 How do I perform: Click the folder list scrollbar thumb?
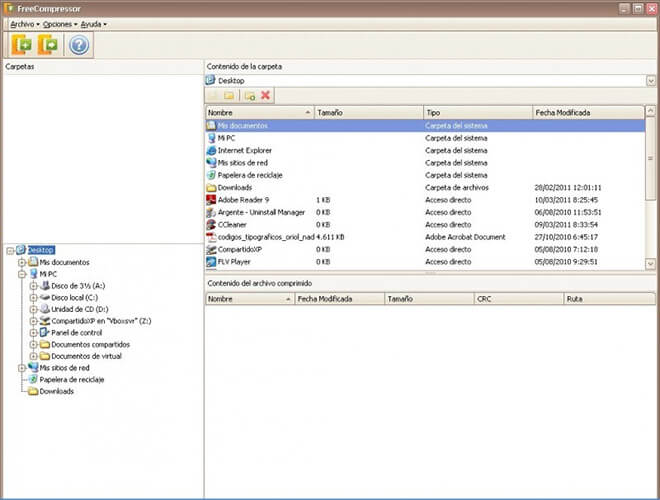tap(650, 159)
